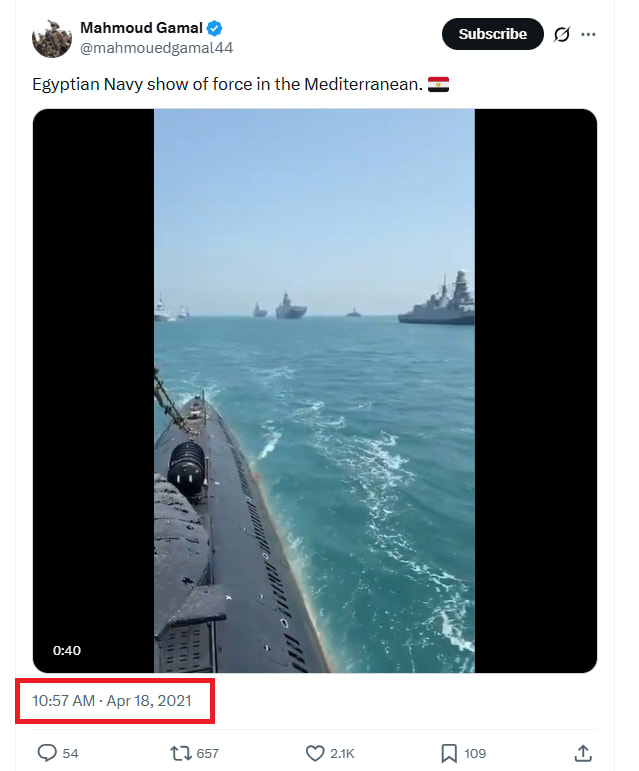This screenshot has height=771, width=639.
Task: Open the Mahmoud Gamal display name link
Action: coord(141,28)
